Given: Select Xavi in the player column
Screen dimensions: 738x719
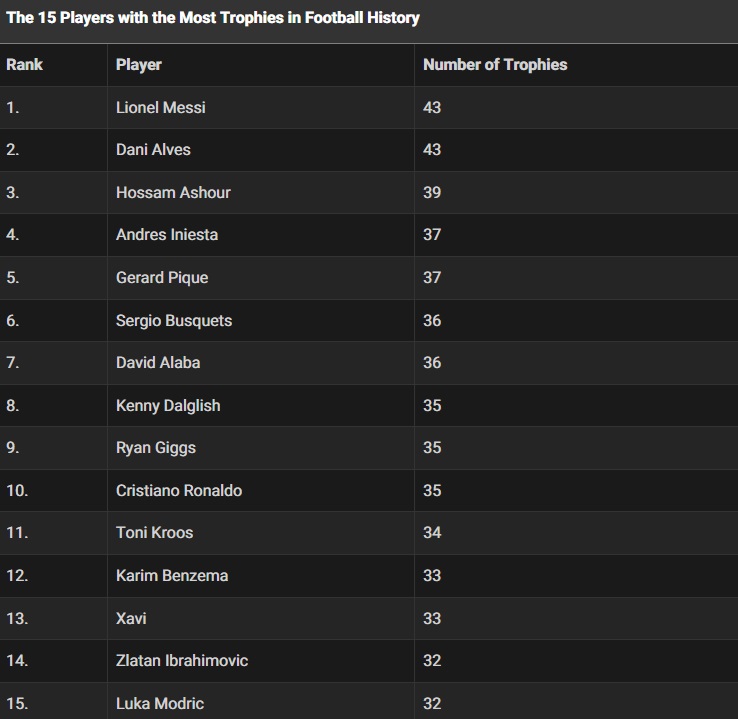Looking at the screenshot, I should pos(131,618).
